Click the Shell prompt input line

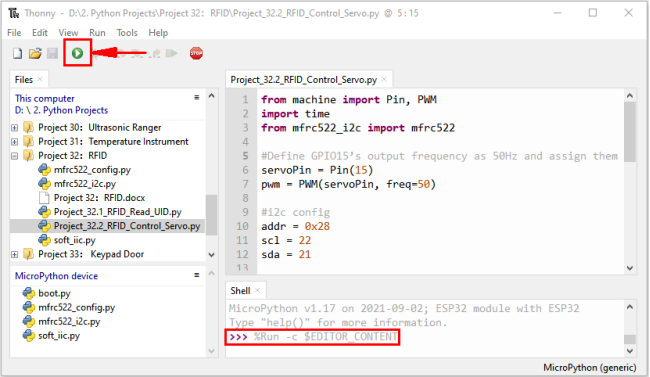click(313, 337)
